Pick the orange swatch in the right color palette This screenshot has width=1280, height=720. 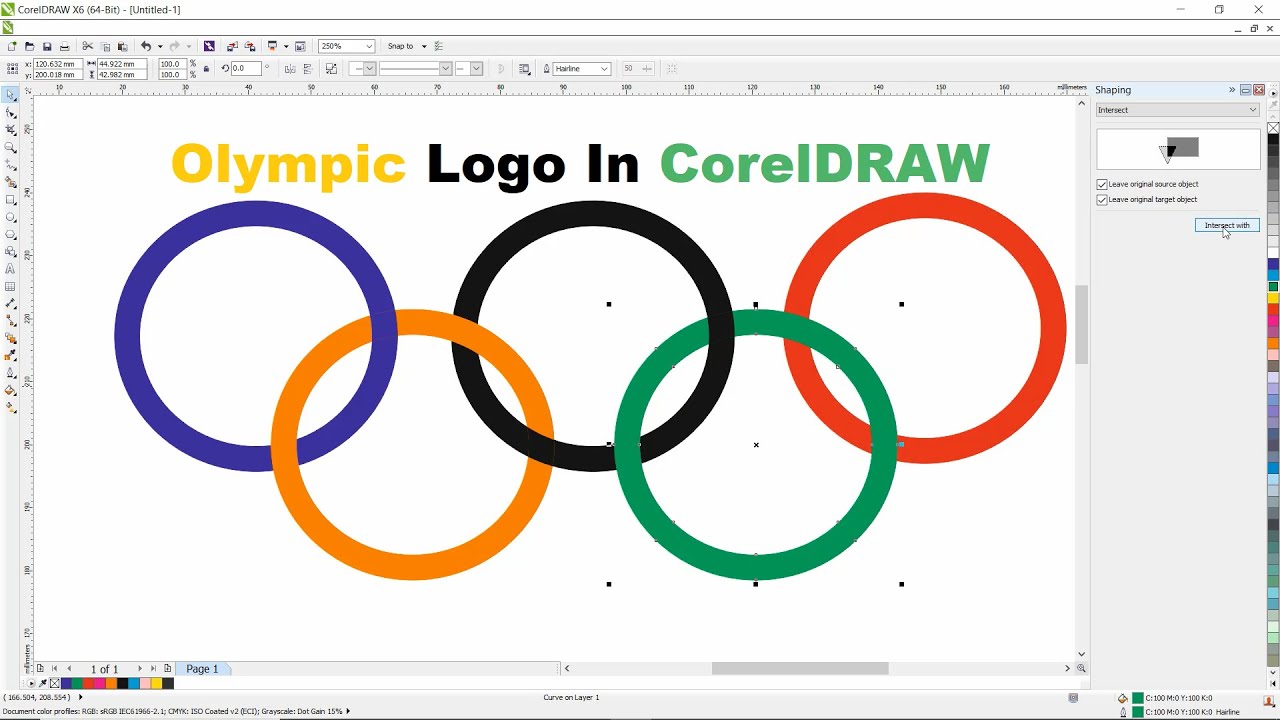coord(1273,343)
